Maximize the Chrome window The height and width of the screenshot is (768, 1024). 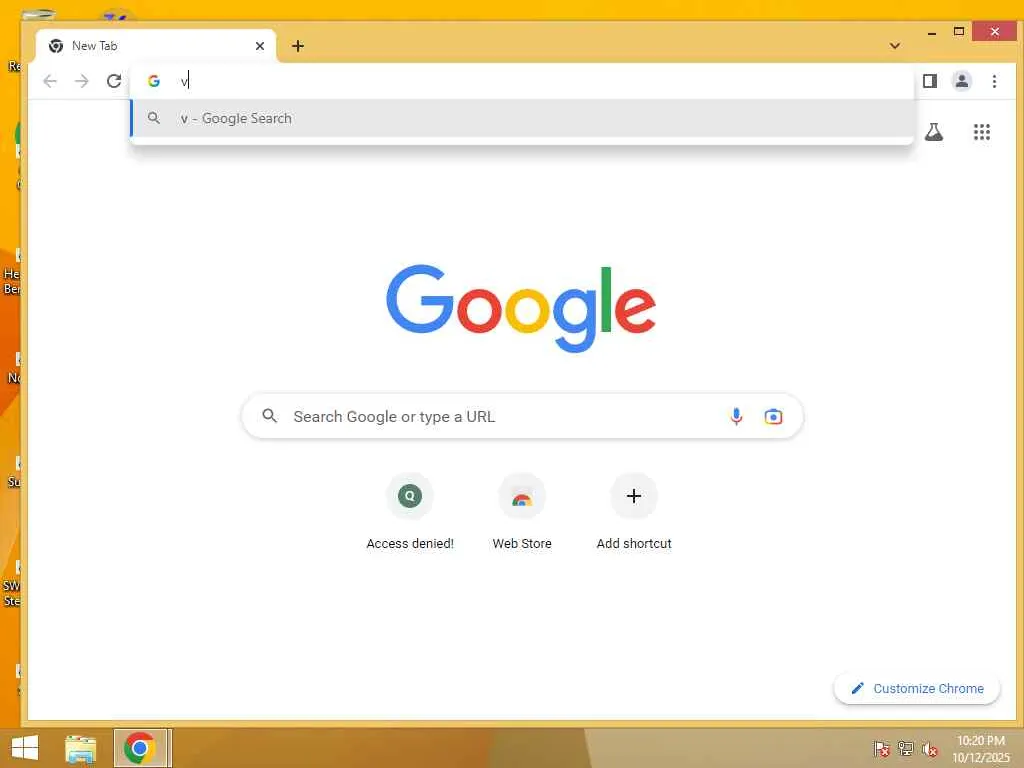(959, 31)
